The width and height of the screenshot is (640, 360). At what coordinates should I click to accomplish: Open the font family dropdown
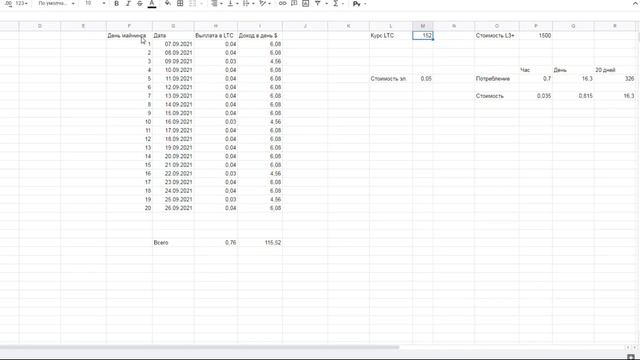[x=56, y=4]
